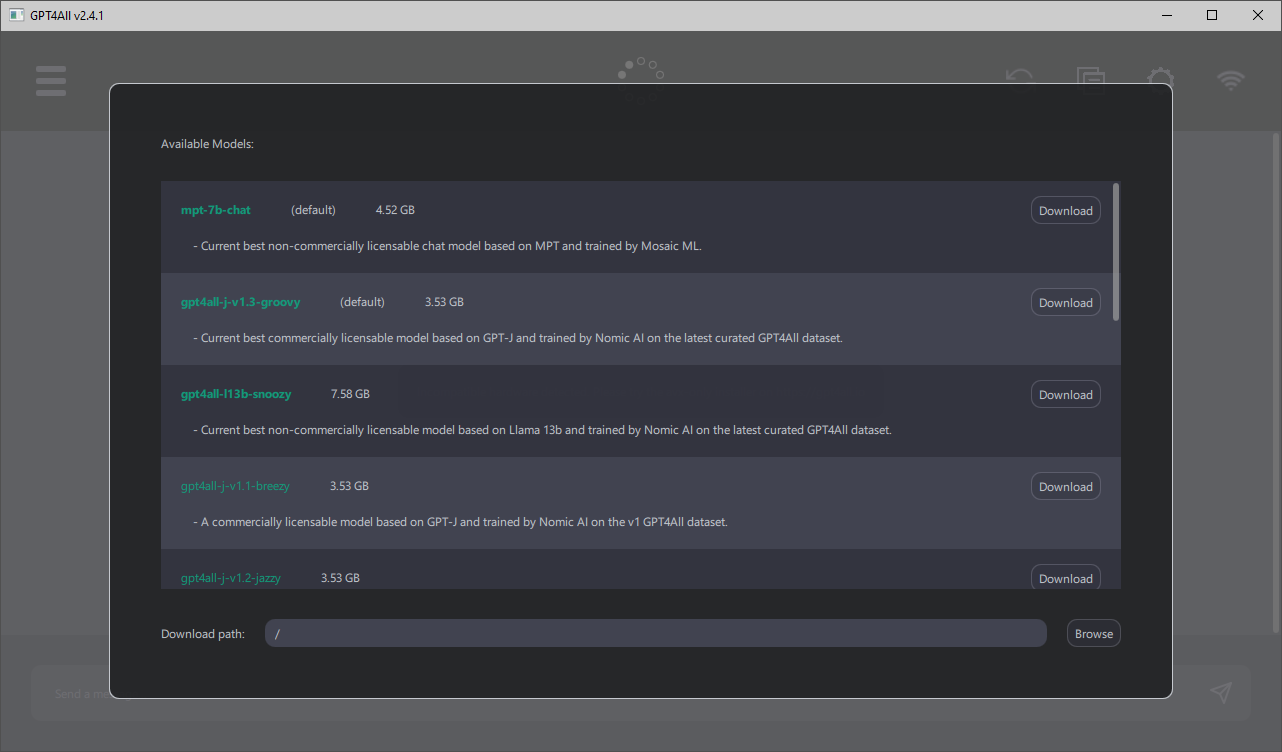Download the gpt4all-l13b-snoozy model
1282x752 pixels.
1065,394
